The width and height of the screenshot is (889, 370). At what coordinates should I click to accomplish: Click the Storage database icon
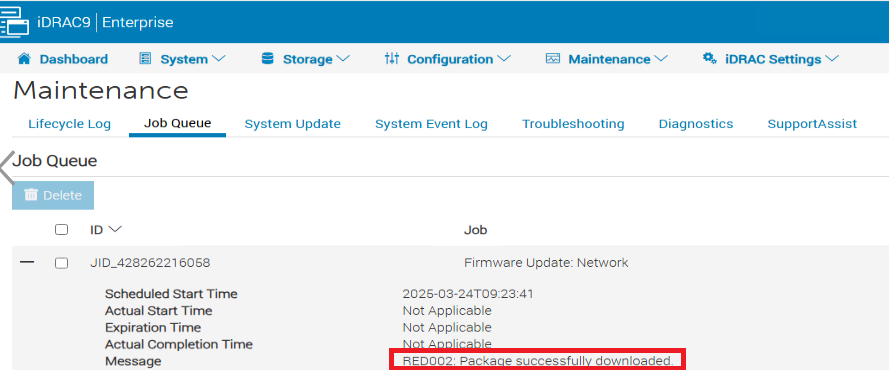(268, 59)
